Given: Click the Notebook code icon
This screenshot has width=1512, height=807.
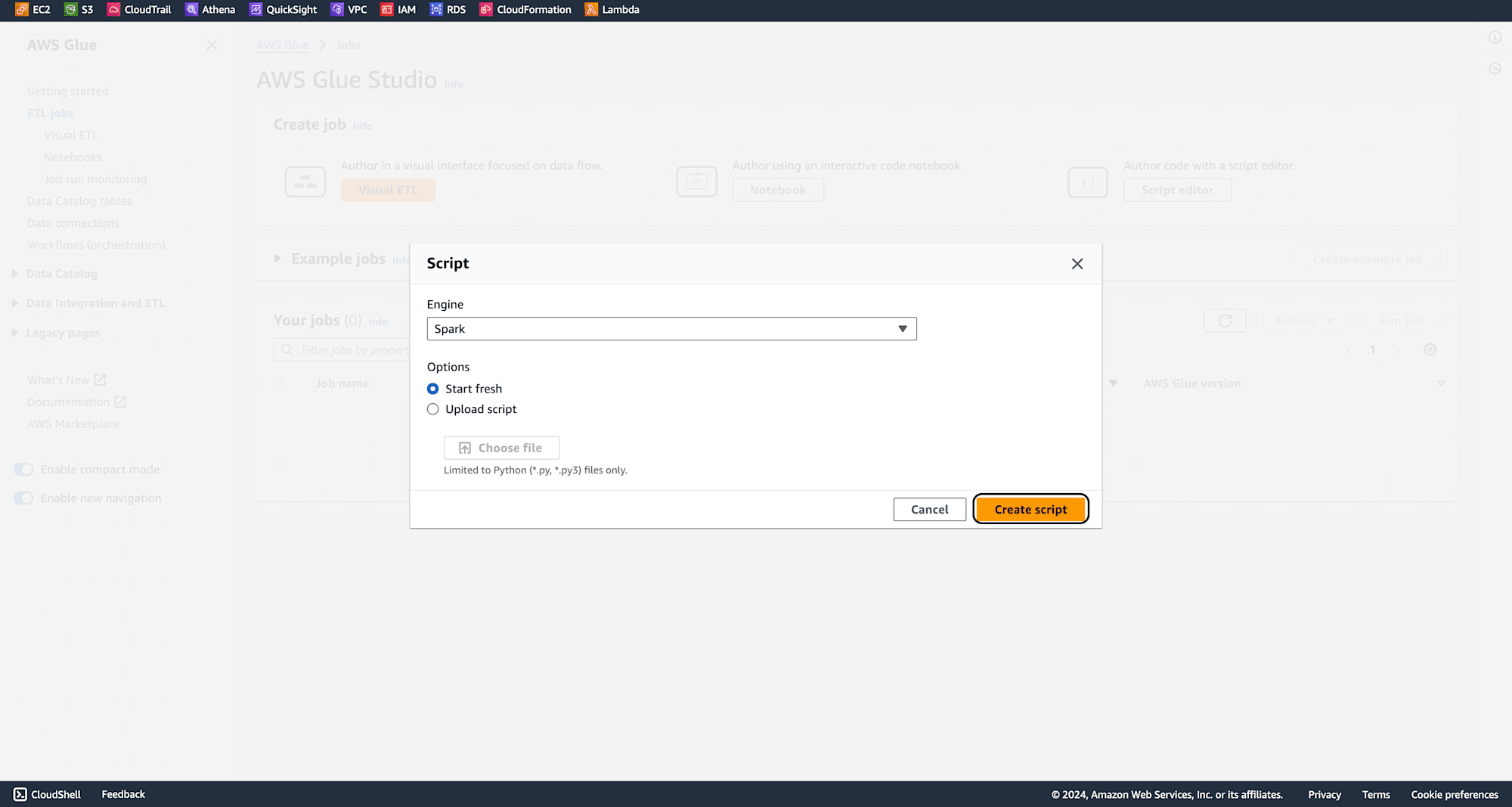Looking at the screenshot, I should click(x=697, y=182).
